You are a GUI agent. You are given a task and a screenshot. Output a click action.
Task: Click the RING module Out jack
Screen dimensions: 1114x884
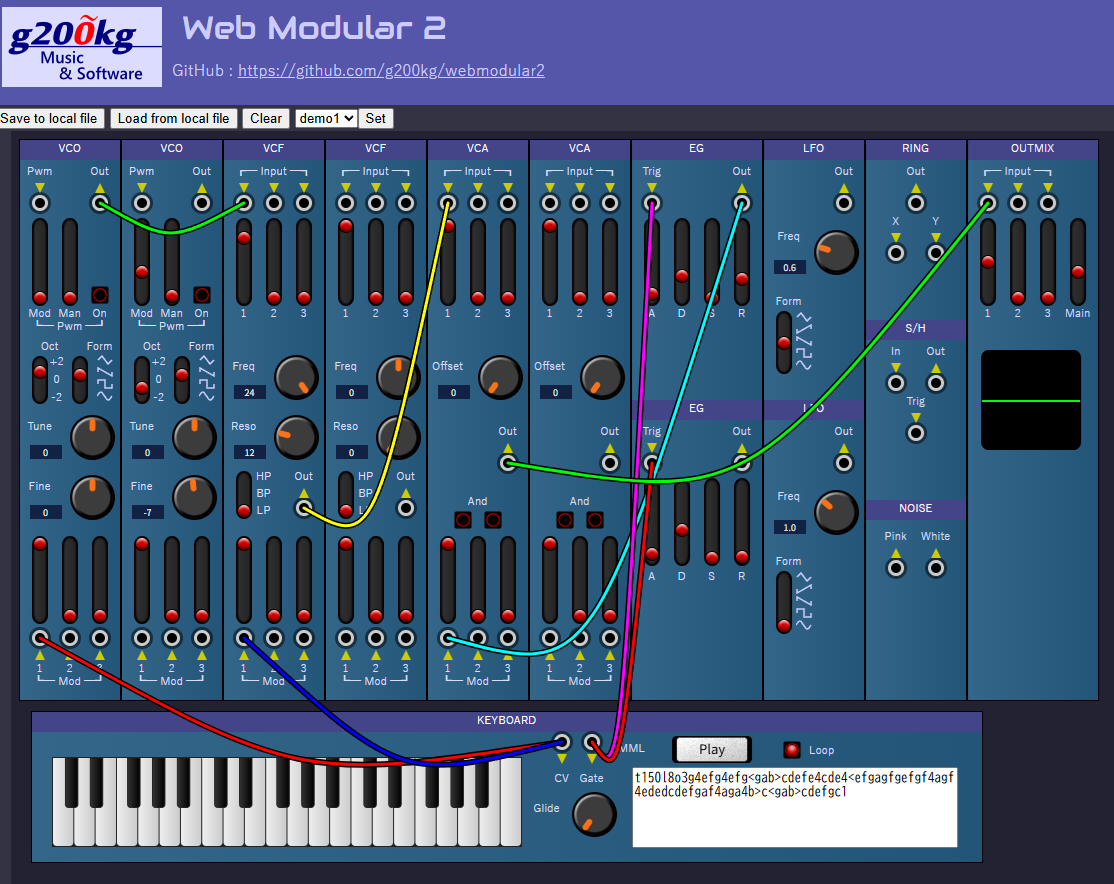[916, 203]
